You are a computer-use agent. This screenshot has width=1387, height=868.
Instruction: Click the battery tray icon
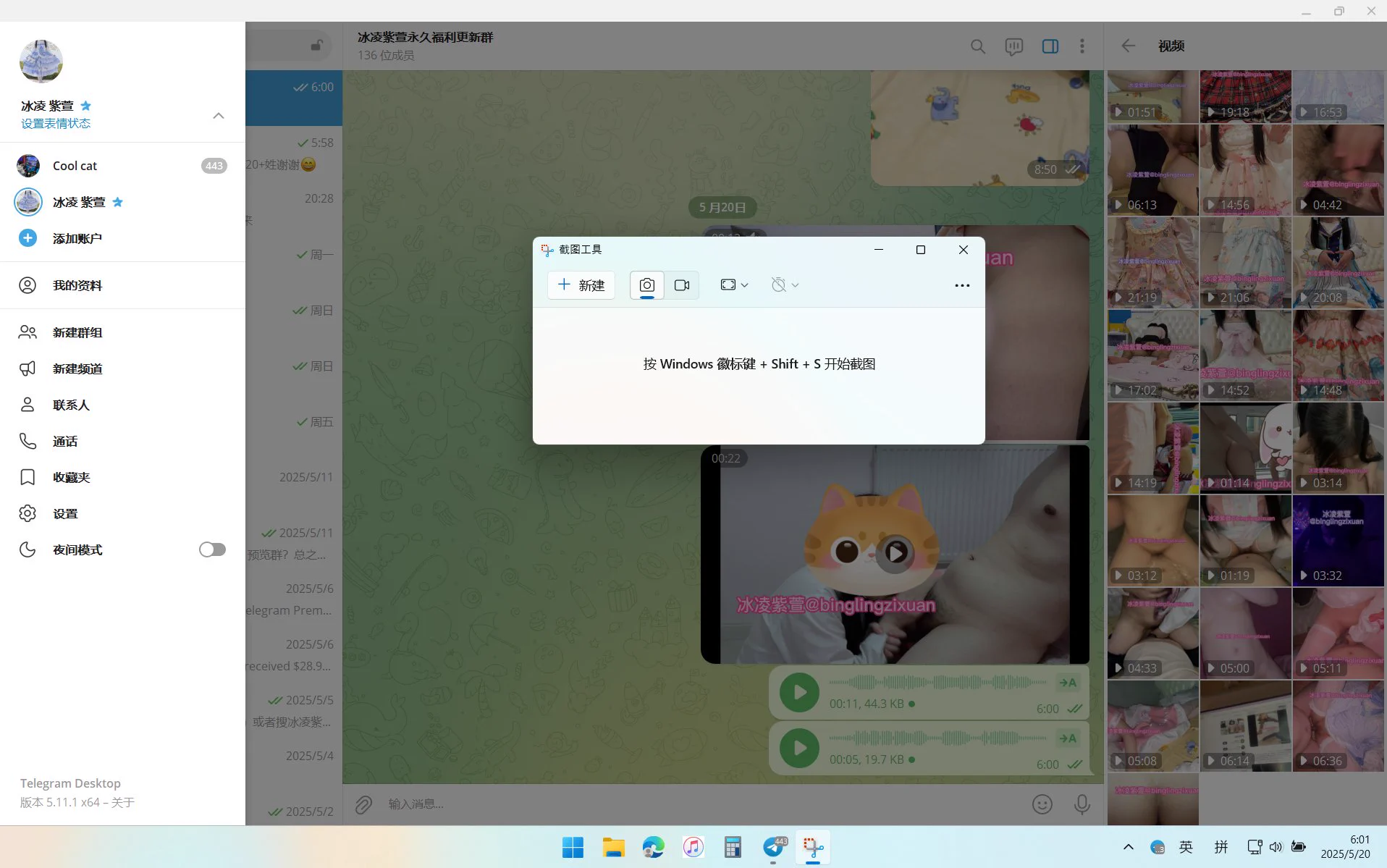(1299, 847)
